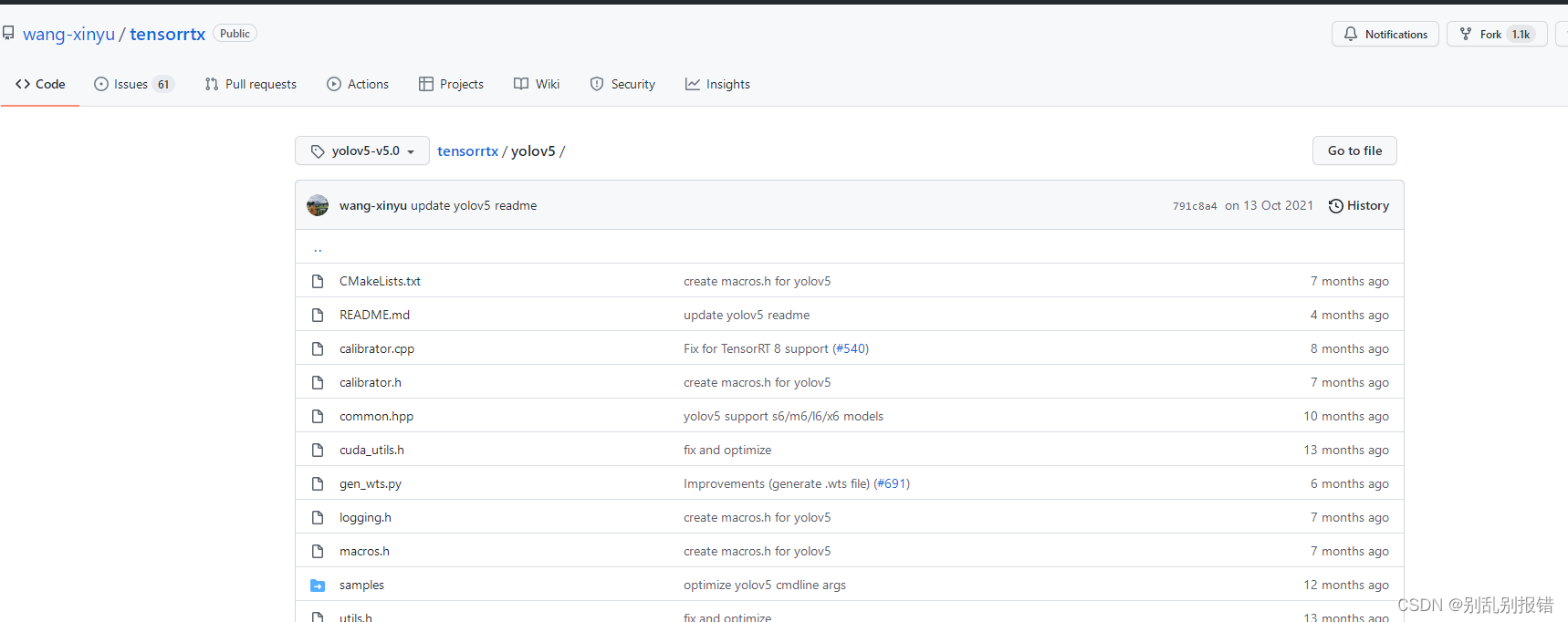
Task: Open common.hpp file
Action: (376, 416)
